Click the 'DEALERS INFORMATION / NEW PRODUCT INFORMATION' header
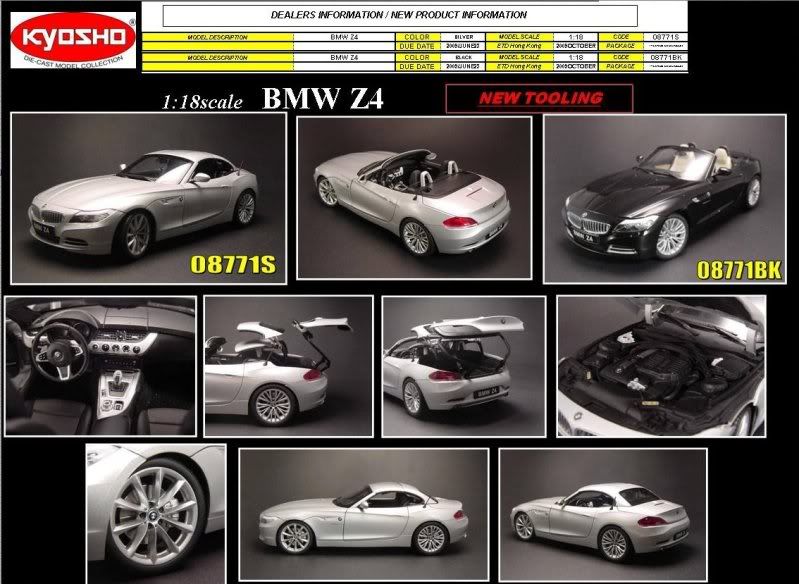Screen dimensions: 799x584 (400, 15)
